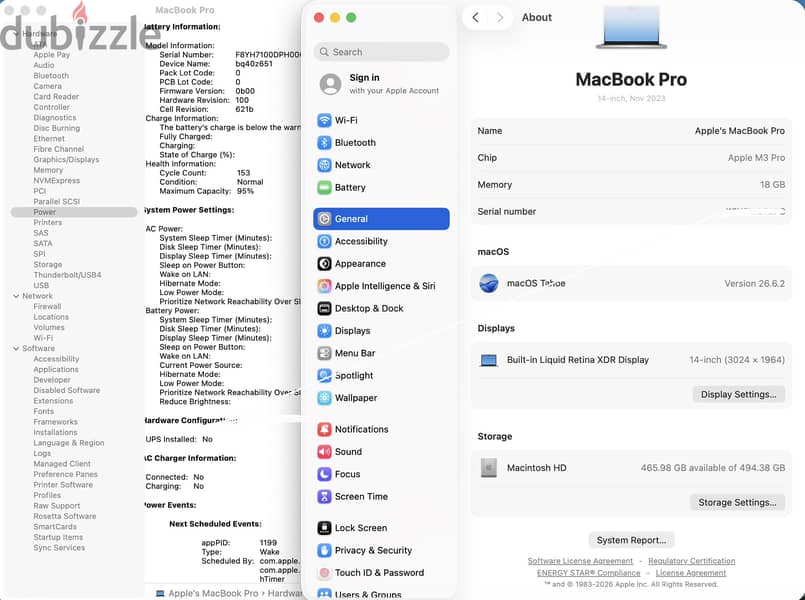
Task: Open Apple Intelligence & Siri icon
Action: coord(324,286)
